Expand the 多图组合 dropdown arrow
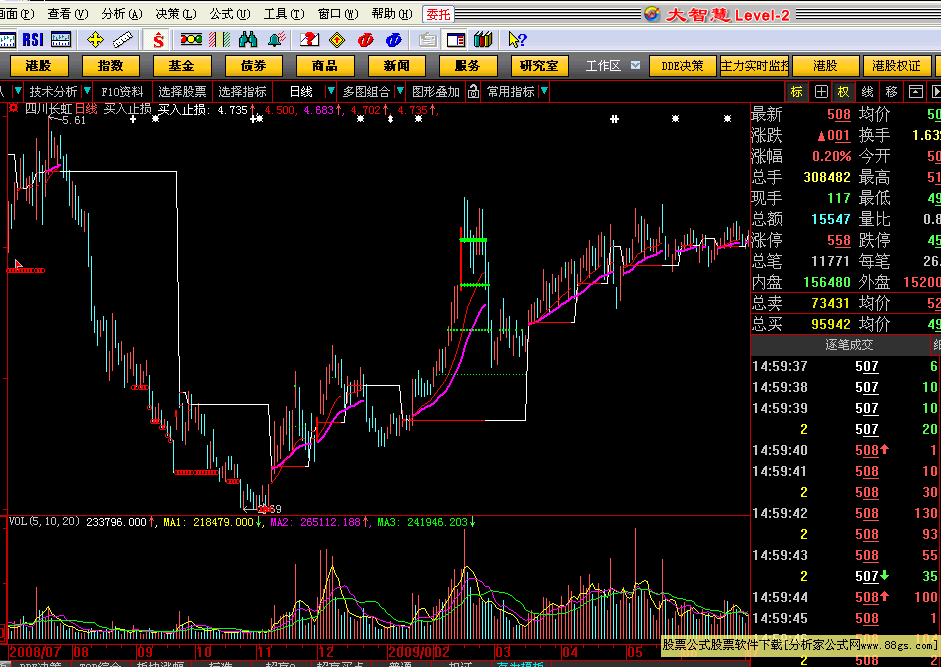 tap(400, 91)
